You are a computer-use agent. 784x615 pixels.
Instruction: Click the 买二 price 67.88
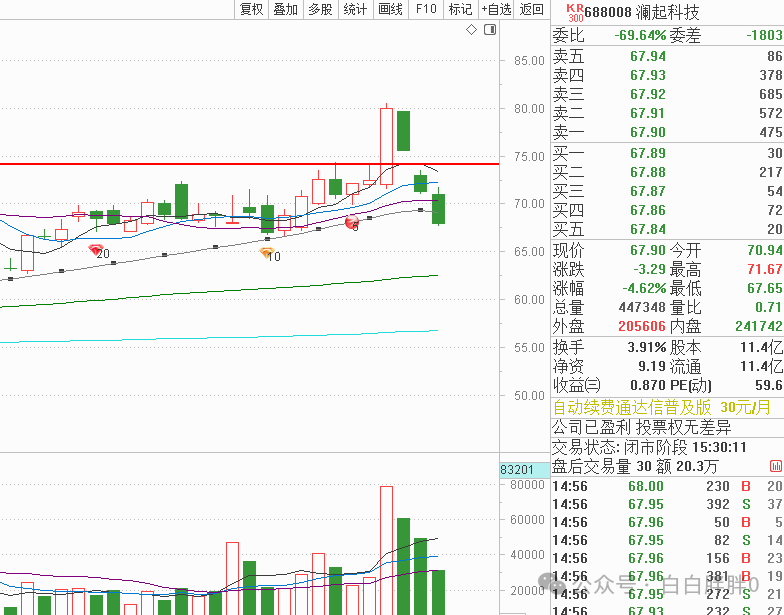[x=648, y=172]
